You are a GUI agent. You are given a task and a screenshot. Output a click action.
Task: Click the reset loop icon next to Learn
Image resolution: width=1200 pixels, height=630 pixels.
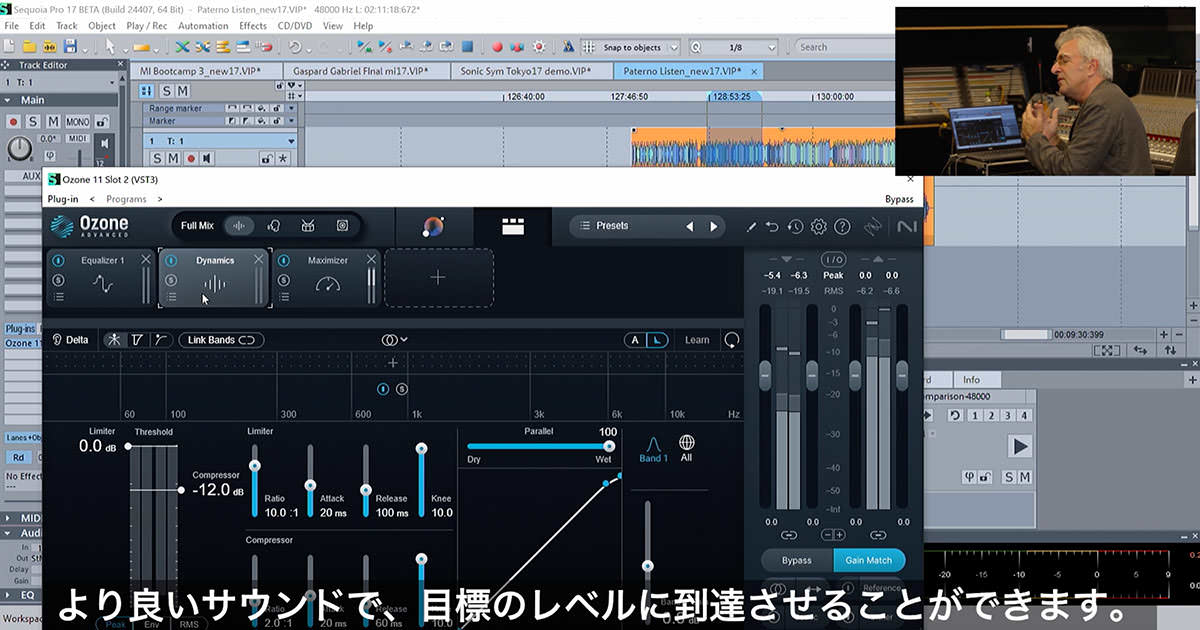point(732,340)
